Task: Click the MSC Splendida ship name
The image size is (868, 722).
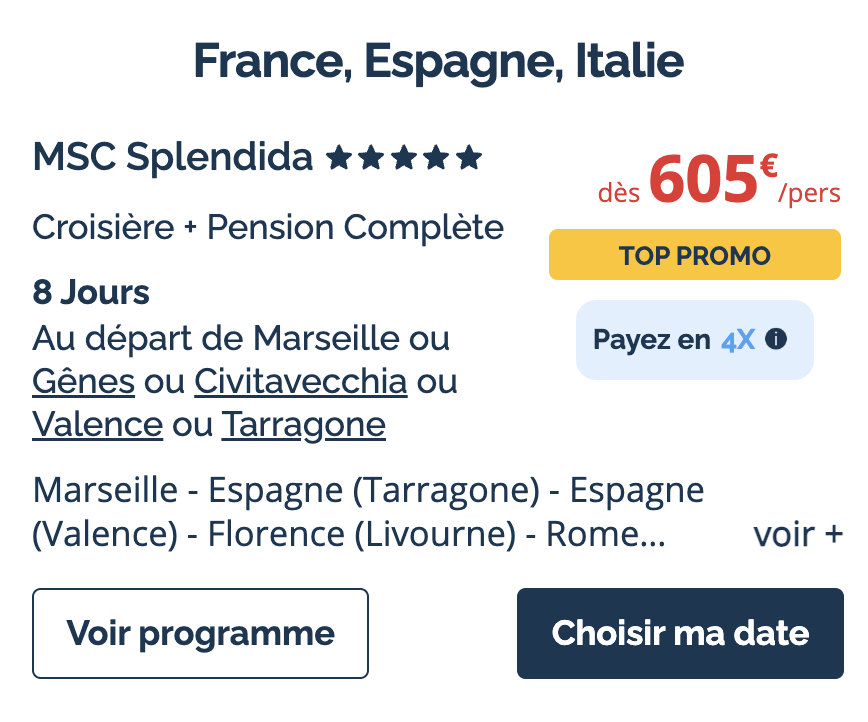Action: pyautogui.click(x=173, y=157)
